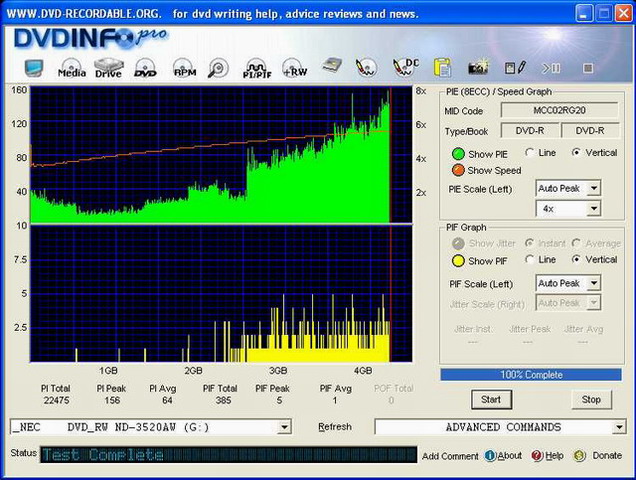This screenshot has width=636, height=480.
Task: Expand the PIE Scale Auto Peak dropdown
Action: [594, 188]
